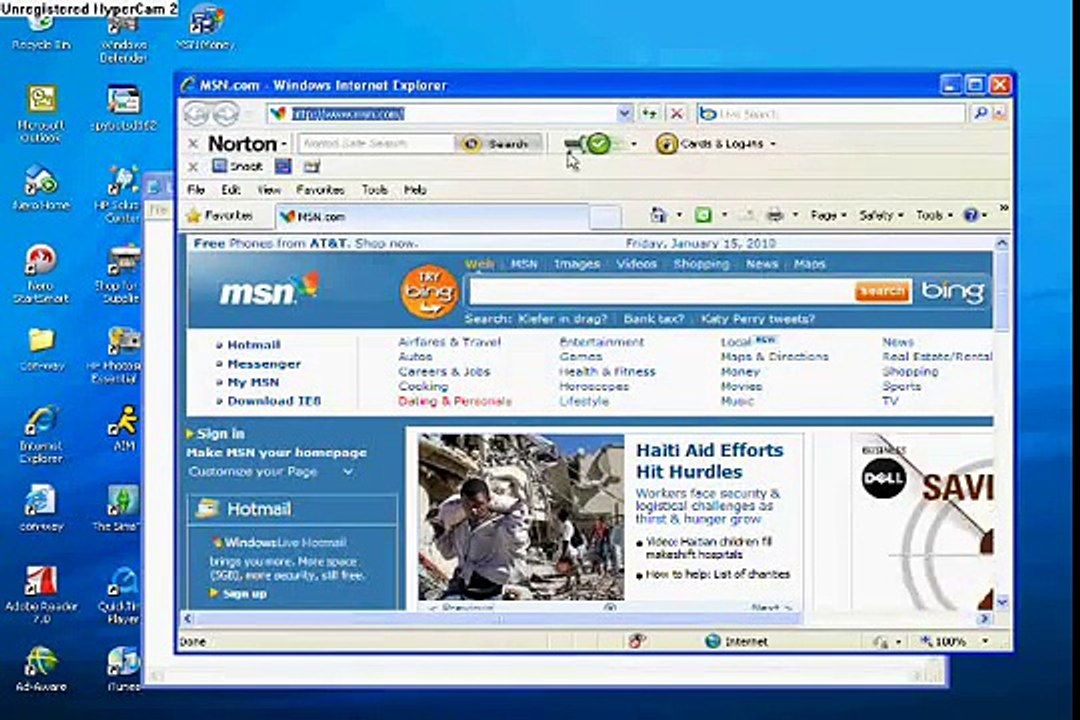Open the address bar URL dropdown
The image size is (1080, 720).
[x=624, y=114]
